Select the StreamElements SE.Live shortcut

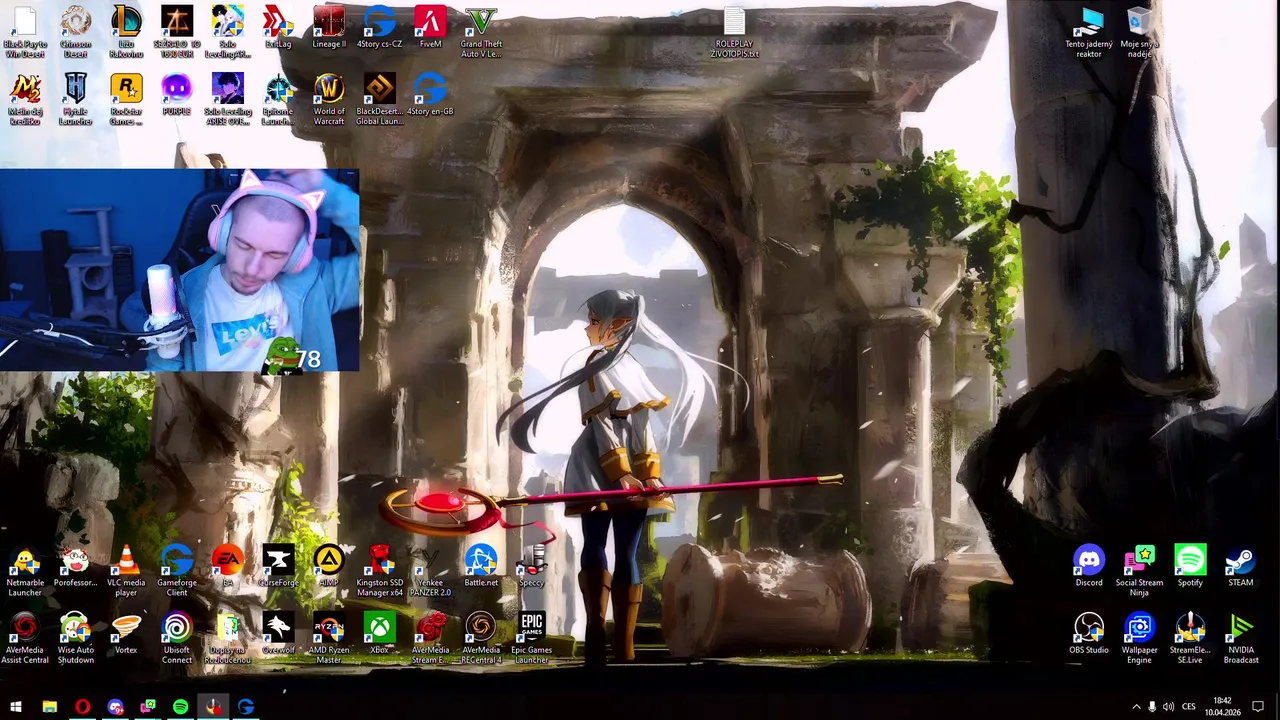click(1190, 639)
